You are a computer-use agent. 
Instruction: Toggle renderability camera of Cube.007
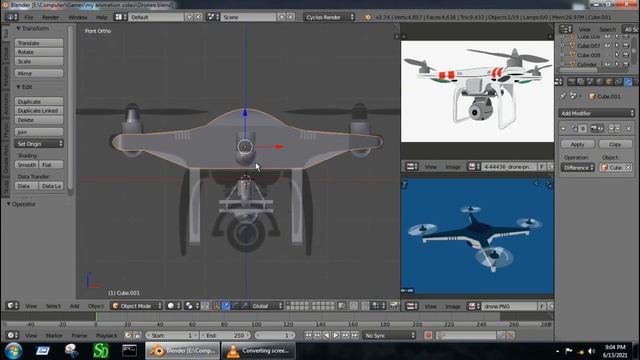(x=626, y=46)
